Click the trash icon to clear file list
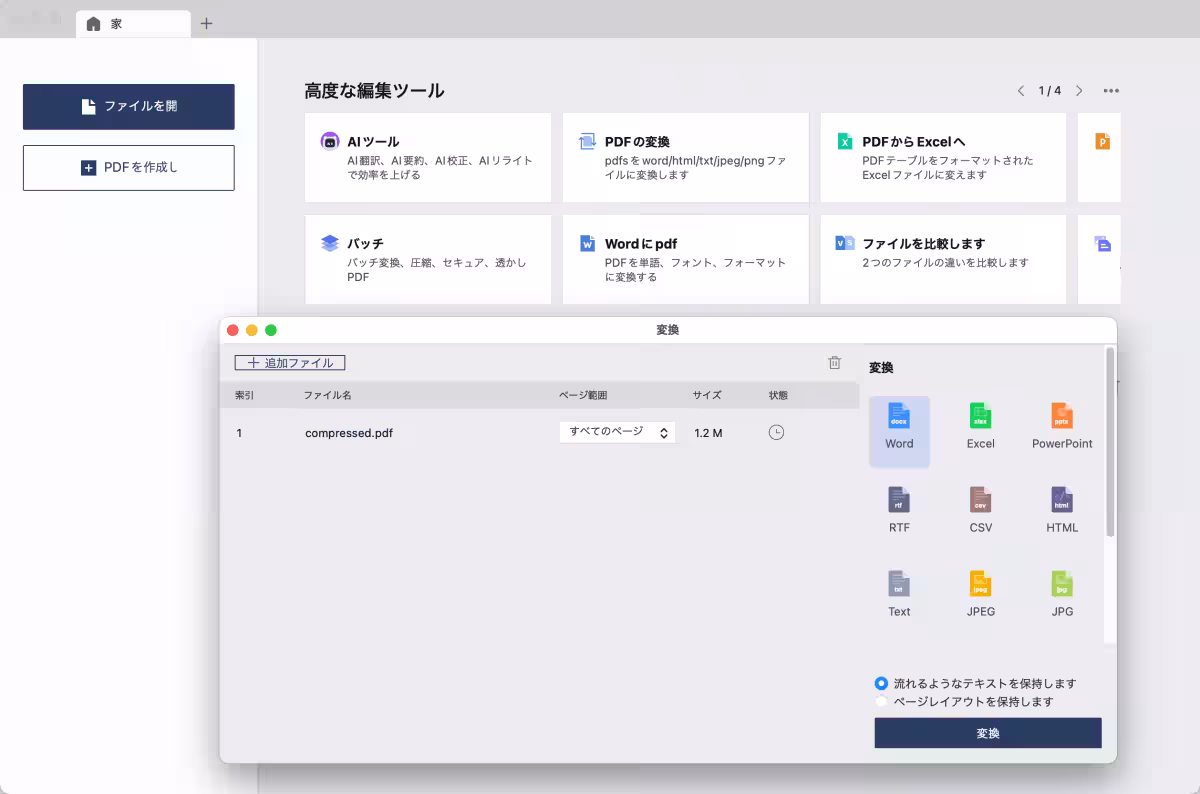1200x794 pixels. (x=835, y=362)
